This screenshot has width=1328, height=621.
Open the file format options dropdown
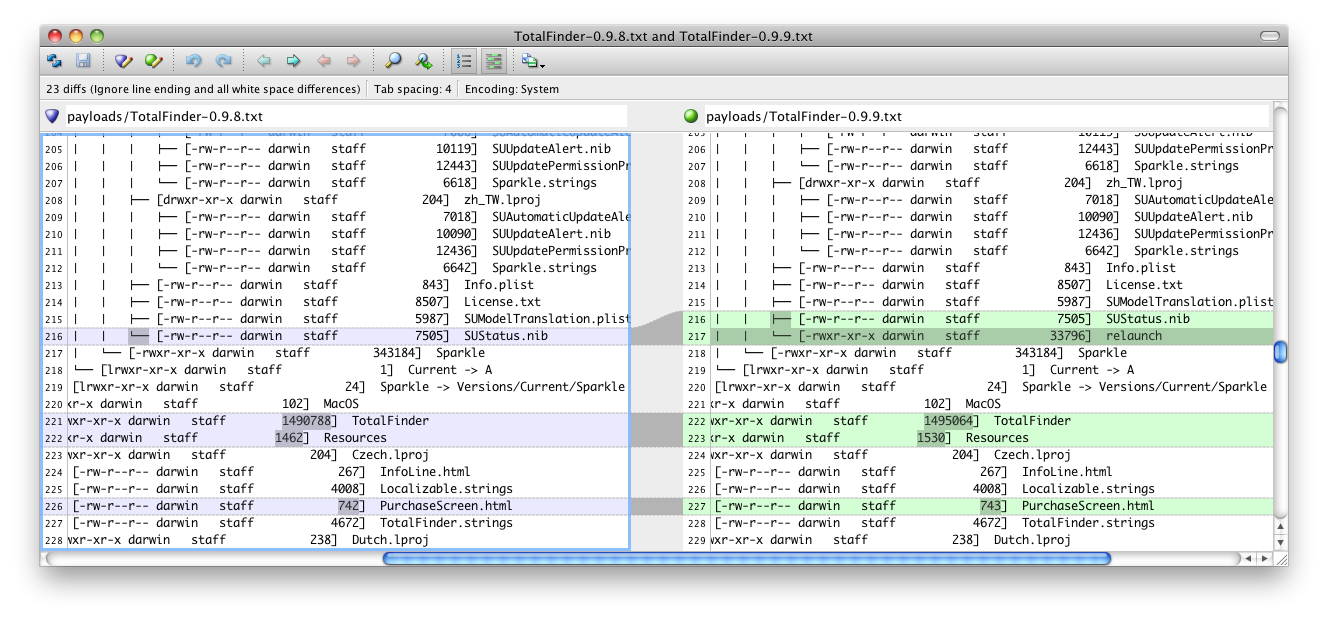[x=533, y=60]
